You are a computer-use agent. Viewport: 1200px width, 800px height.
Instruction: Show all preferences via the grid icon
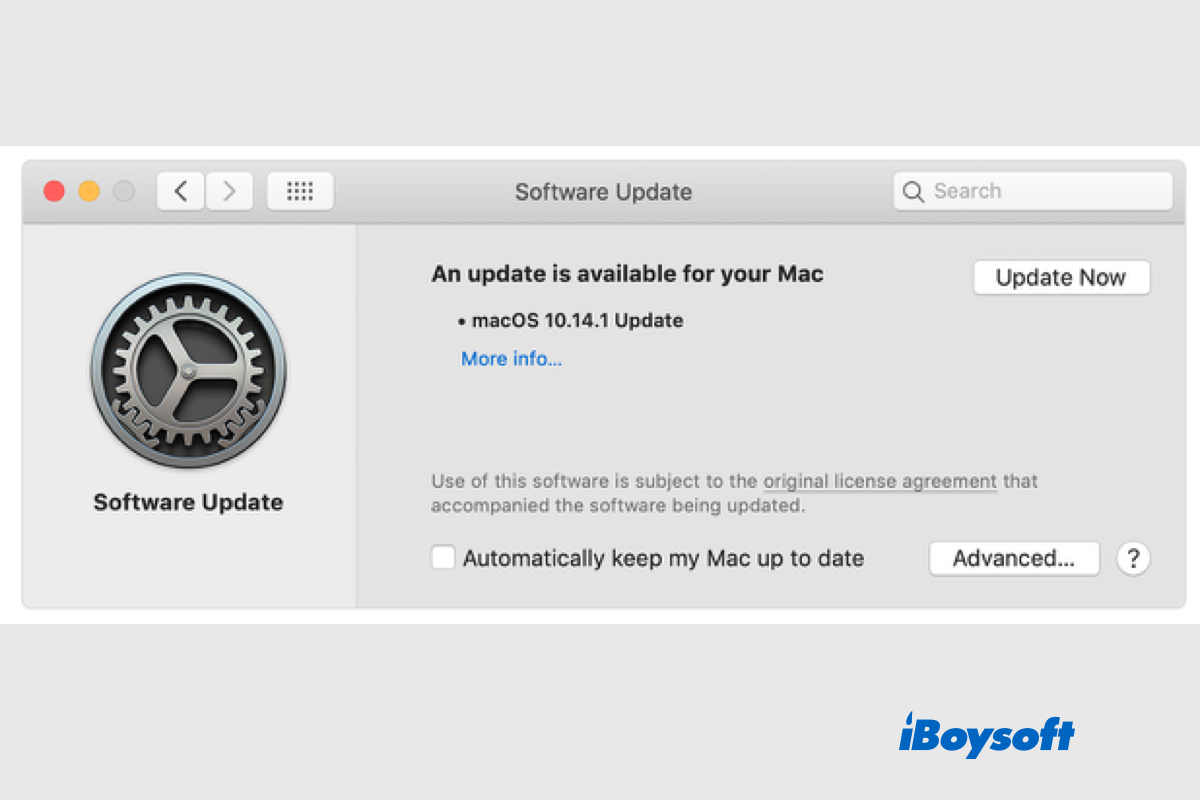[x=300, y=191]
